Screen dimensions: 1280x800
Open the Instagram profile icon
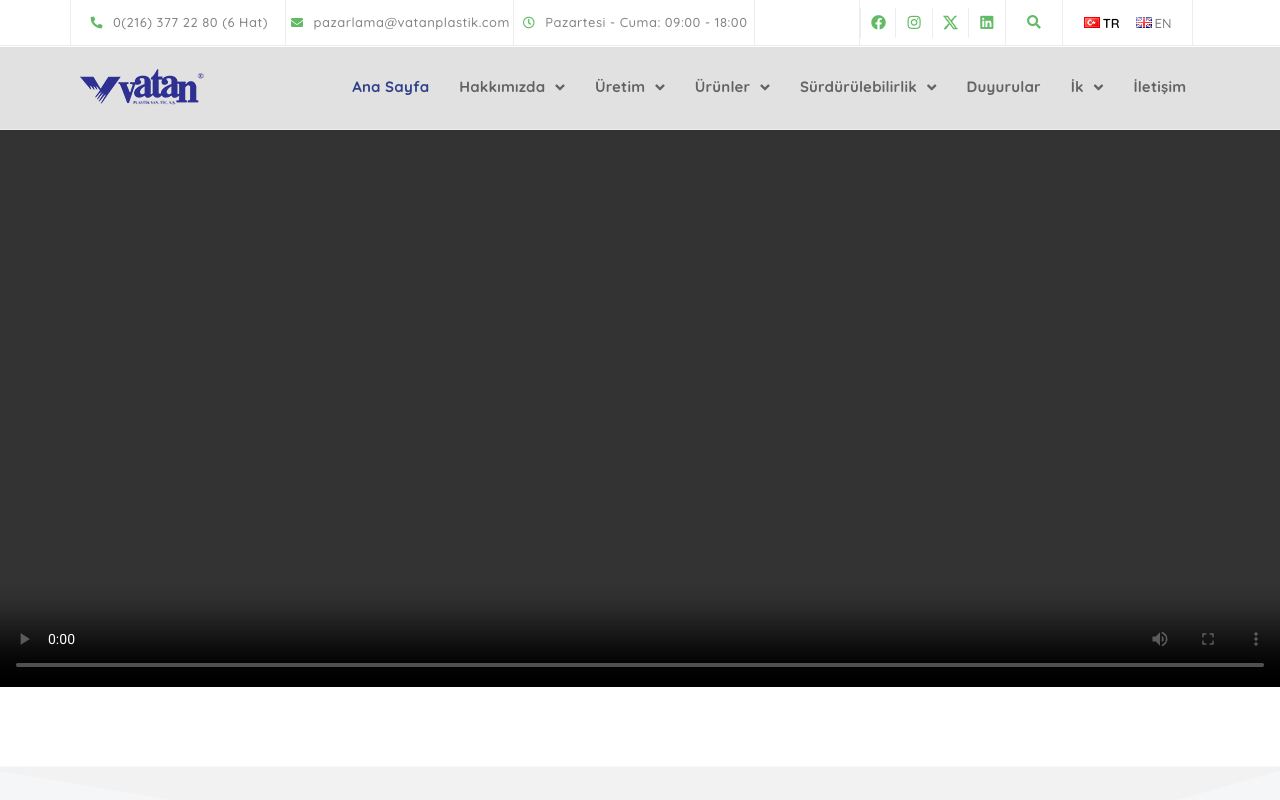pyautogui.click(x=914, y=22)
